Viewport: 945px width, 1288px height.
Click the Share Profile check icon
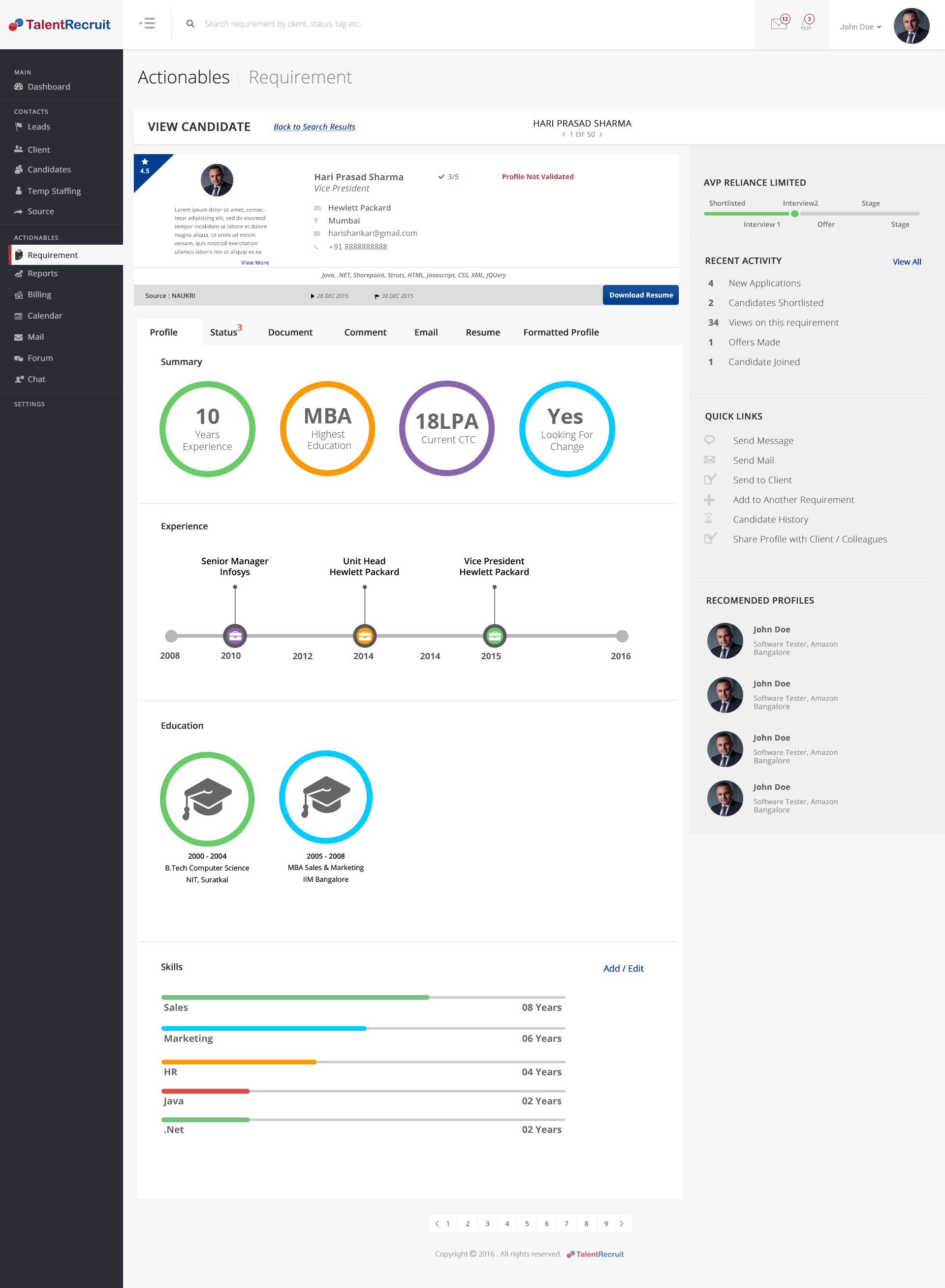click(710, 538)
